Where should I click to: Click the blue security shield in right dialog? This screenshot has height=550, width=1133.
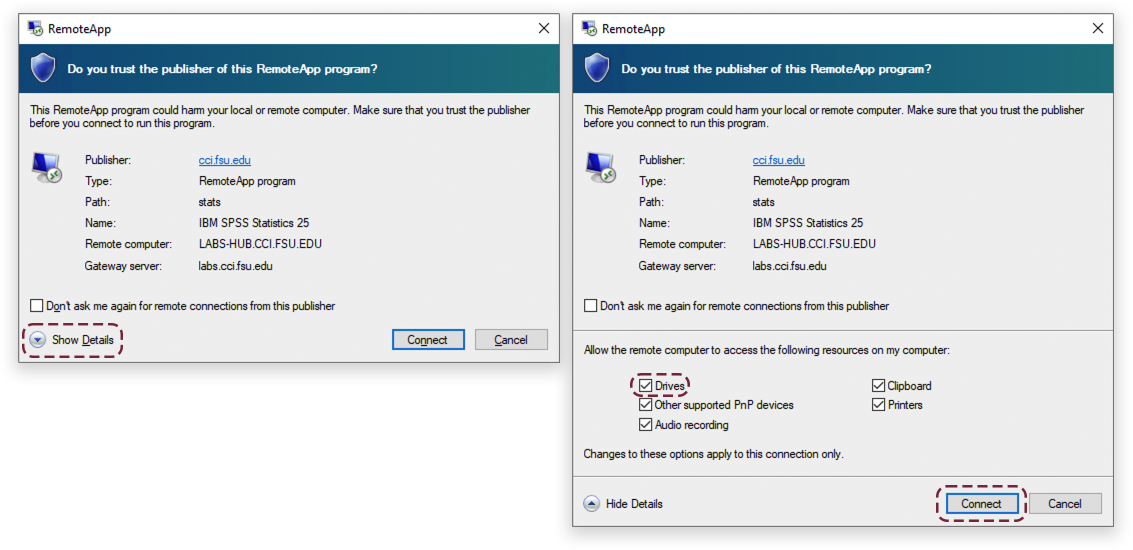tap(597, 69)
